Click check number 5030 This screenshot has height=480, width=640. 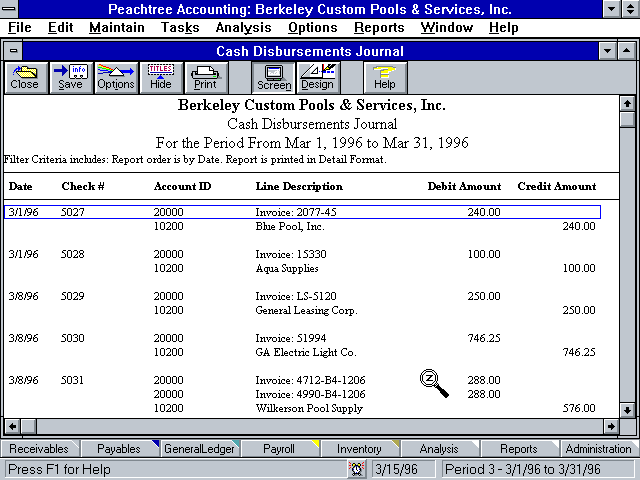pyautogui.click(x=73, y=338)
